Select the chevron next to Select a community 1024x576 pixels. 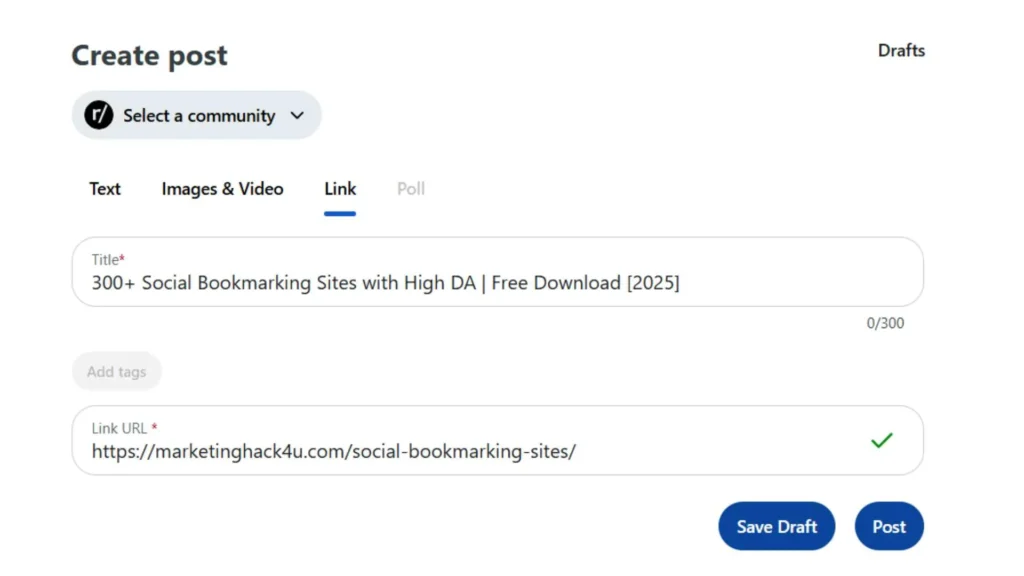[297, 116]
